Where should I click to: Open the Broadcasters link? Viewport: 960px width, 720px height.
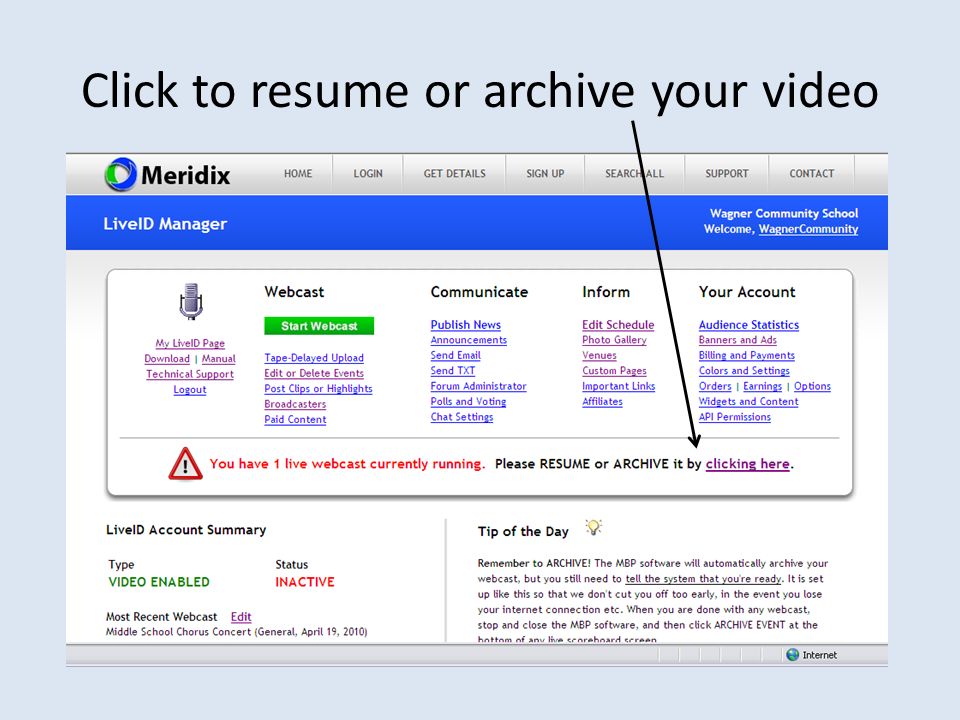point(295,404)
